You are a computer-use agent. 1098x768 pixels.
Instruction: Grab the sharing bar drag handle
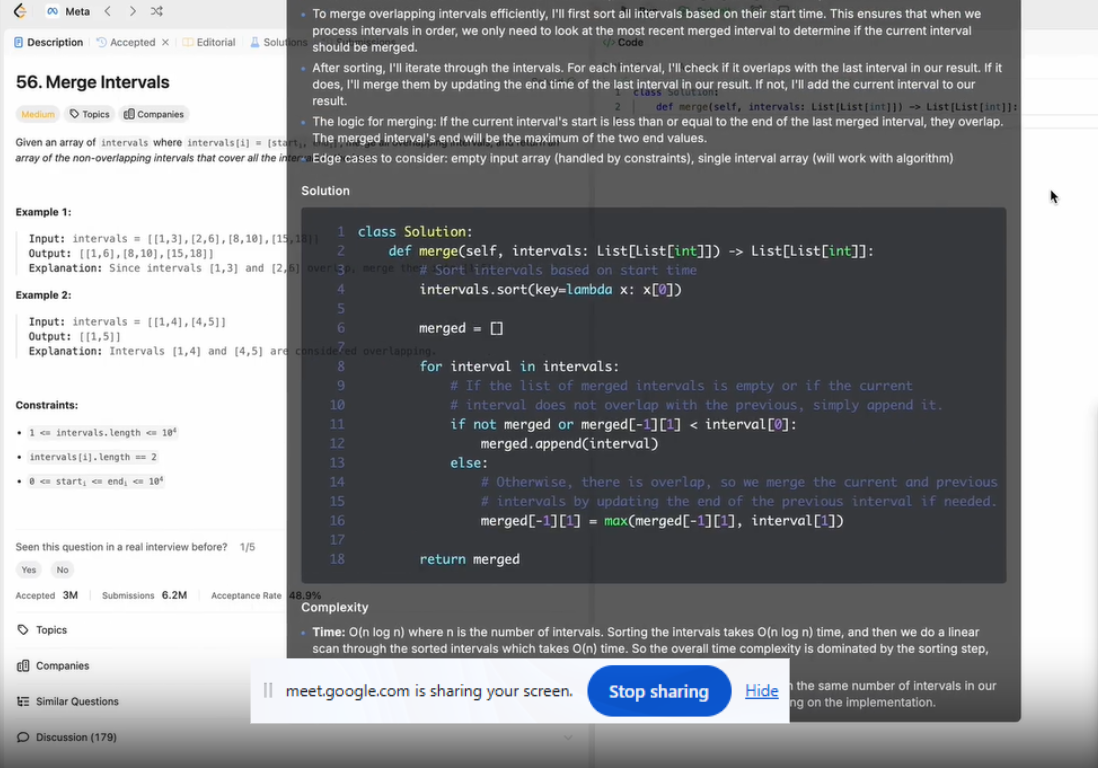267,691
